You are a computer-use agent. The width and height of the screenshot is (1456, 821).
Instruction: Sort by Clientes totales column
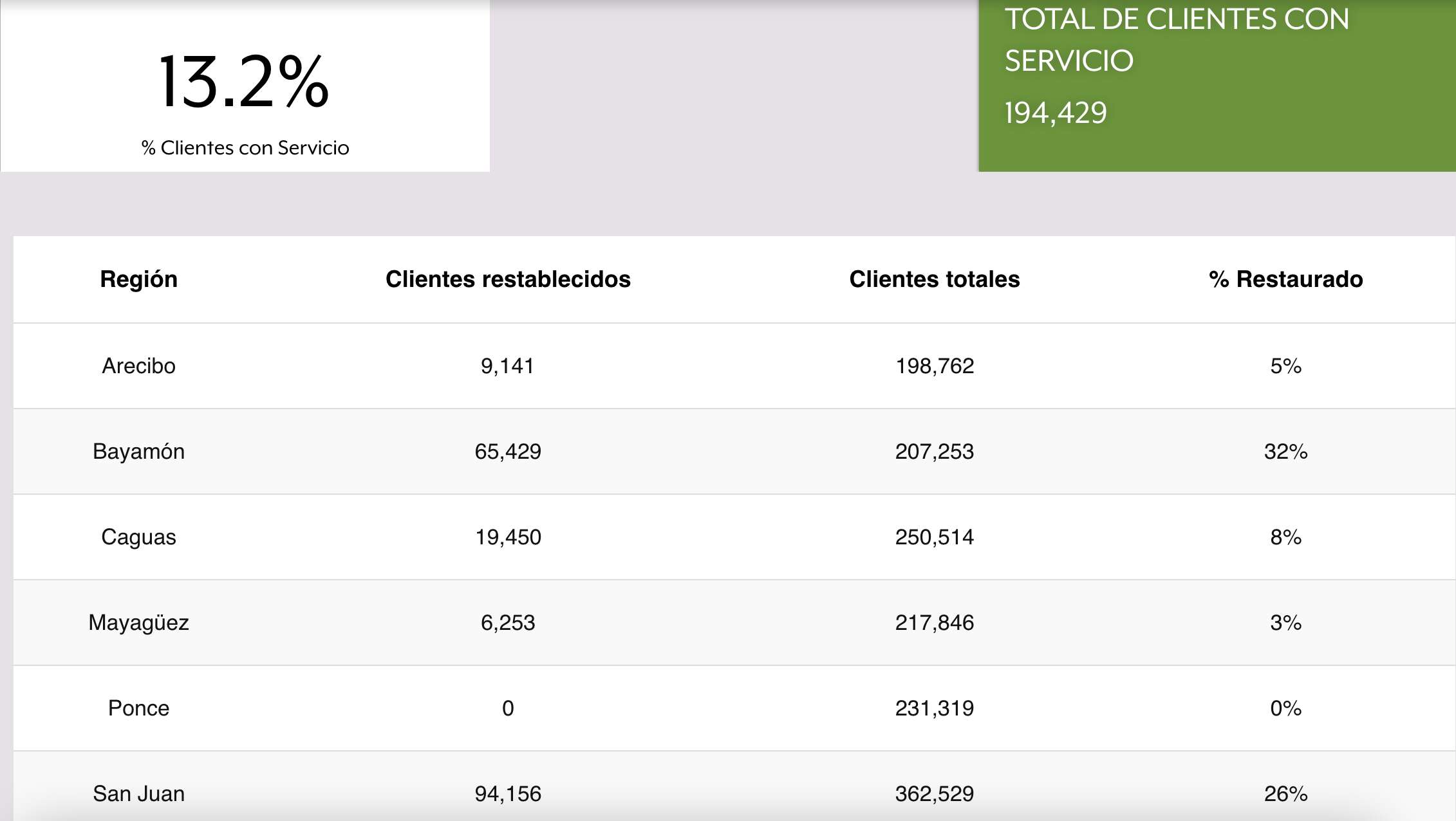[x=935, y=279]
